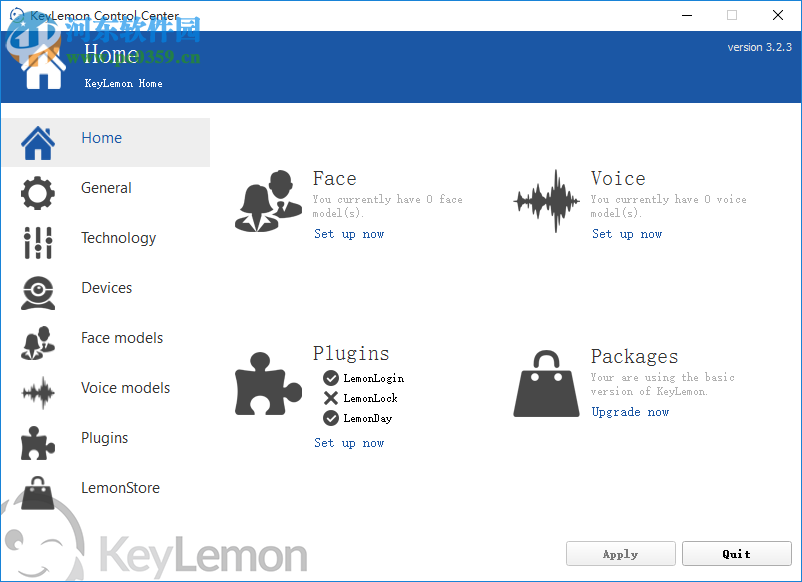The width and height of the screenshot is (802, 582).
Task: Click the Face recognition silhouette icon
Action: [x=268, y=201]
